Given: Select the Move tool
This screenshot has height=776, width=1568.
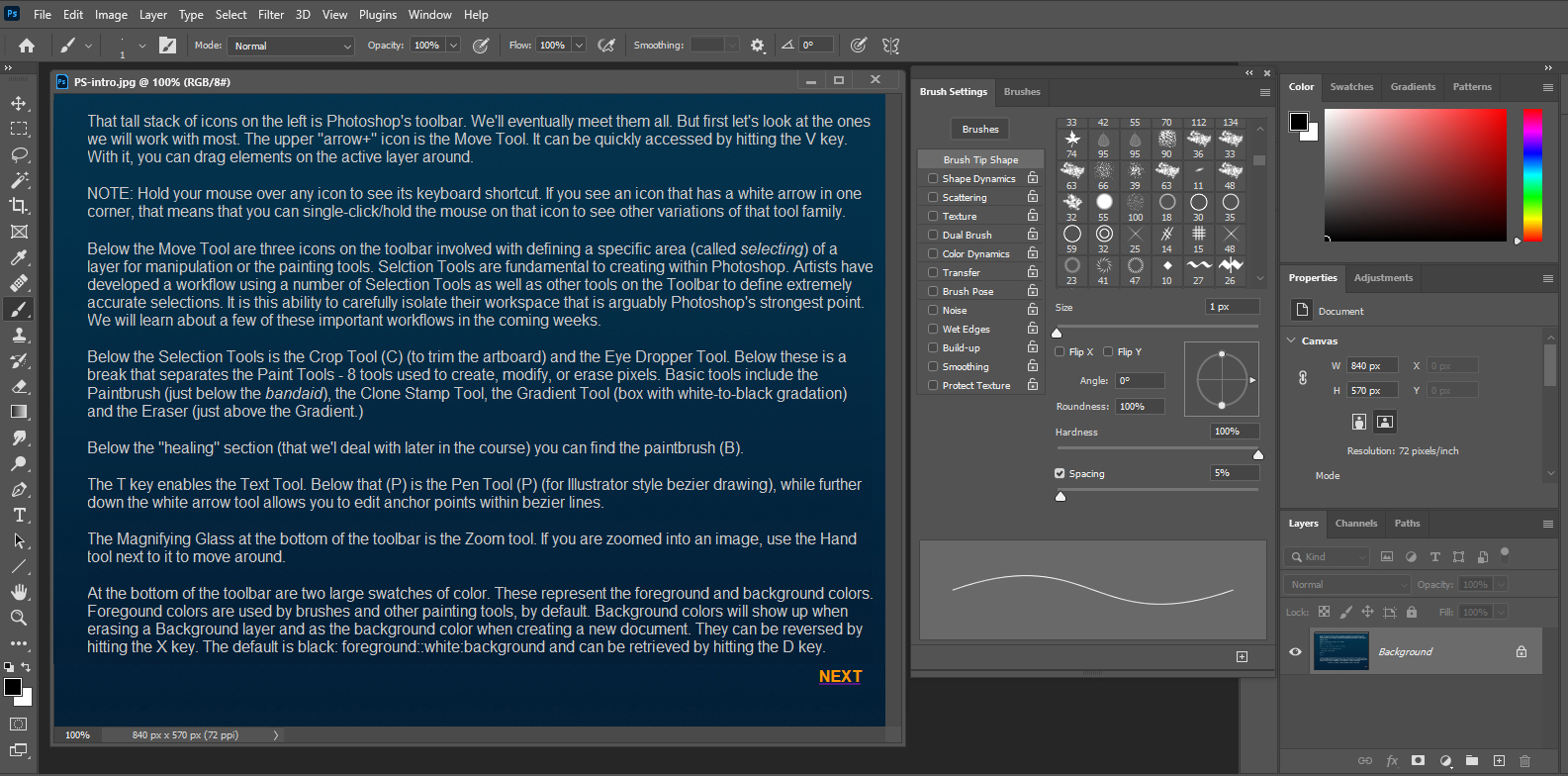Looking at the screenshot, I should tap(19, 104).
